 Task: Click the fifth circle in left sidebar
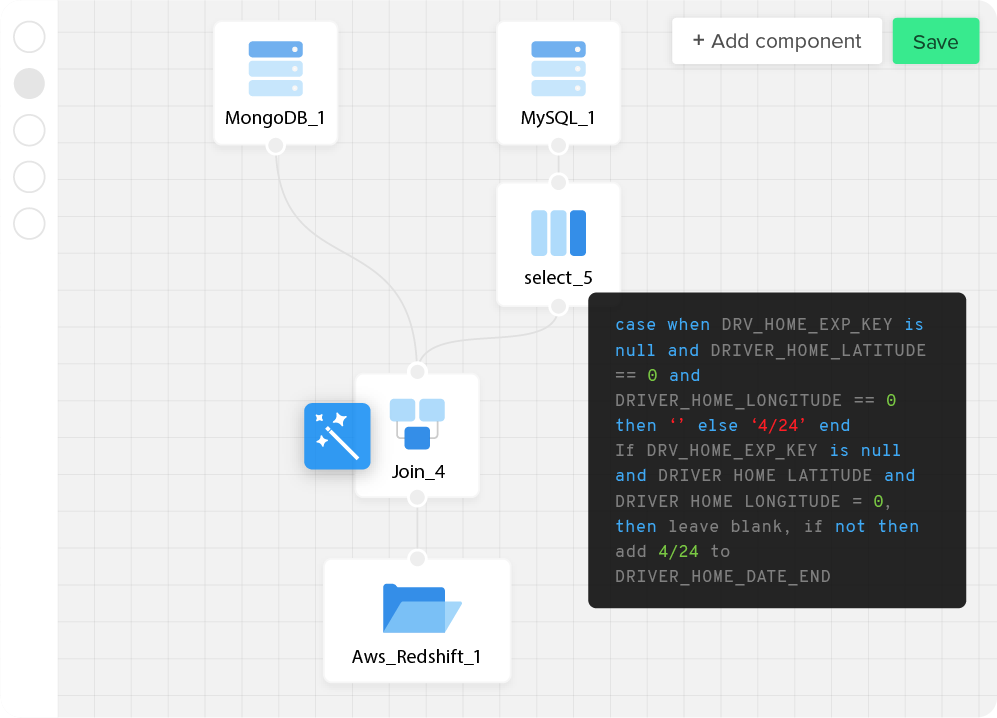click(x=29, y=224)
